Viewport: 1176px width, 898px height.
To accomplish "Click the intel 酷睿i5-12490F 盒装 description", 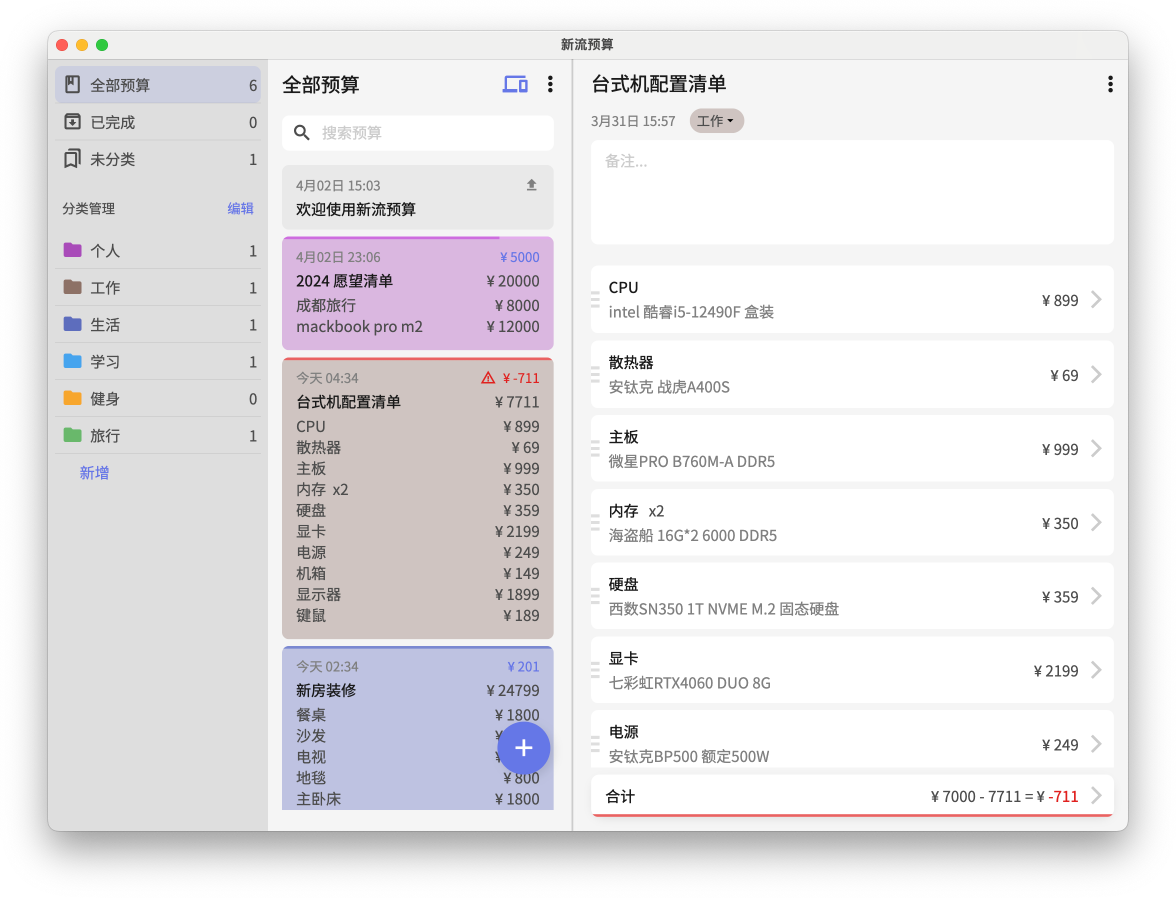I will click(691, 311).
